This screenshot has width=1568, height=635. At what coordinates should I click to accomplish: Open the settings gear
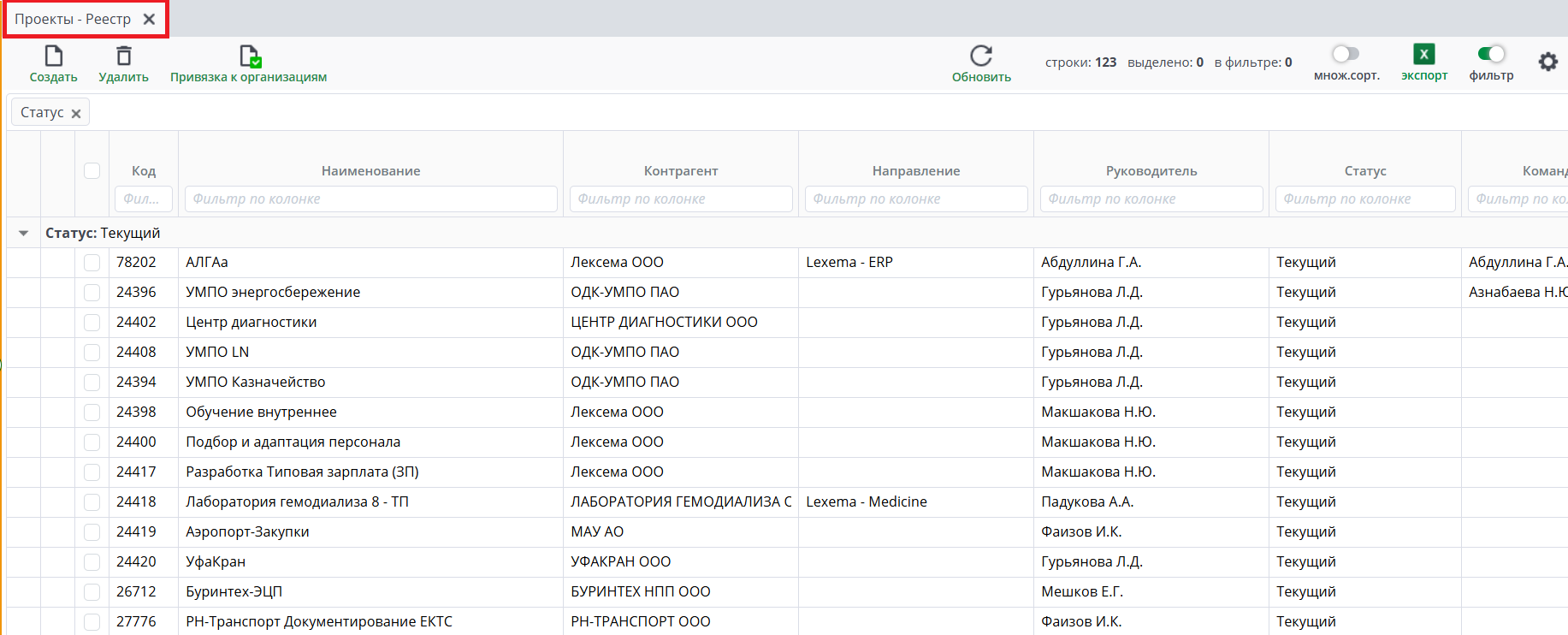pos(1547,62)
